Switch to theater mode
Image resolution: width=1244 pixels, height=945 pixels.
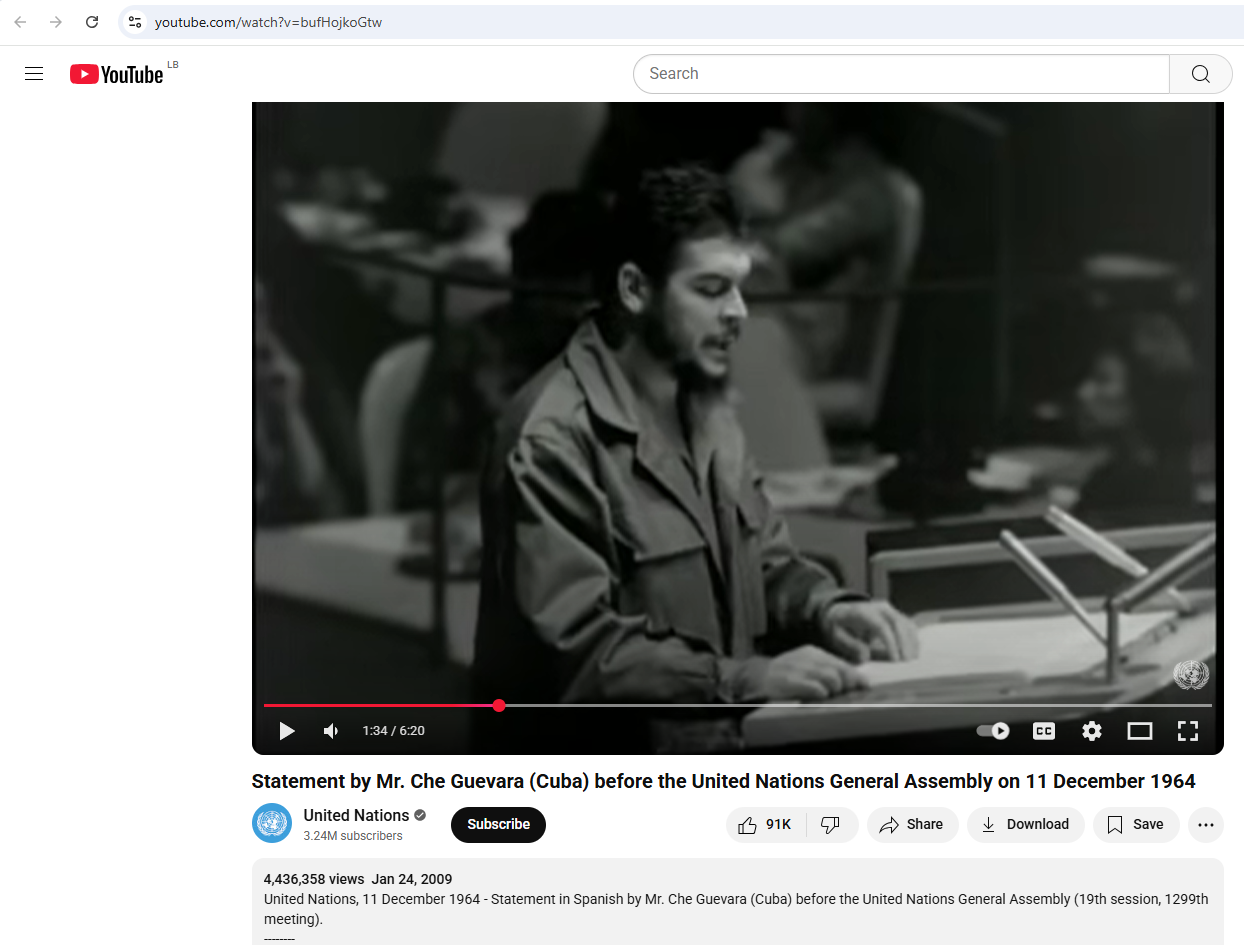click(1139, 731)
